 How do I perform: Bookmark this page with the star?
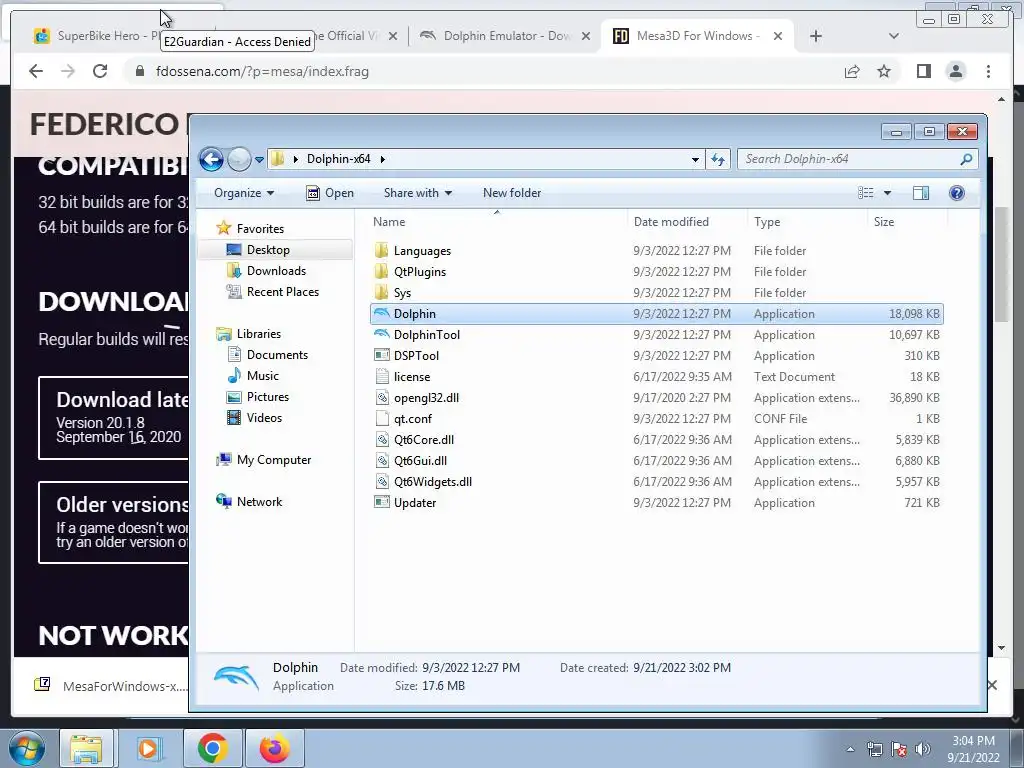point(884,71)
